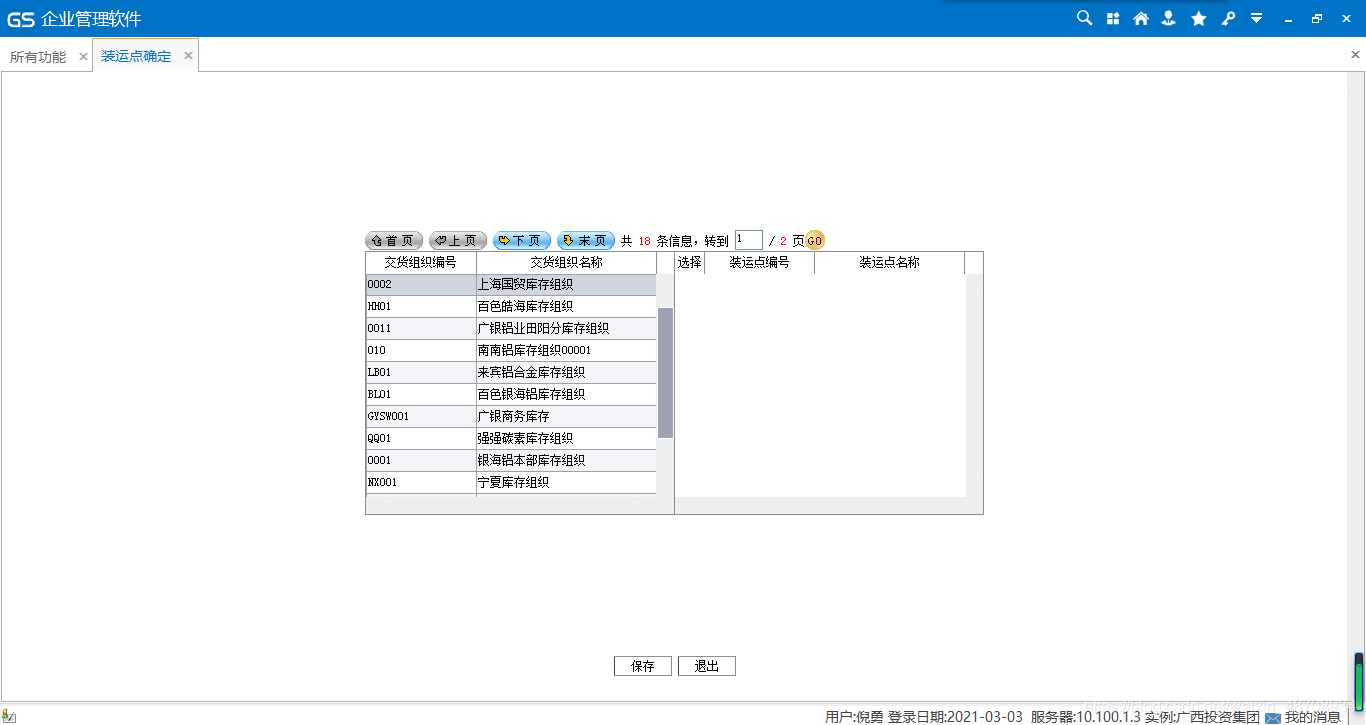Minimize the application window
Viewport: 1366px width, 725px height.
pyautogui.click(x=1288, y=19)
